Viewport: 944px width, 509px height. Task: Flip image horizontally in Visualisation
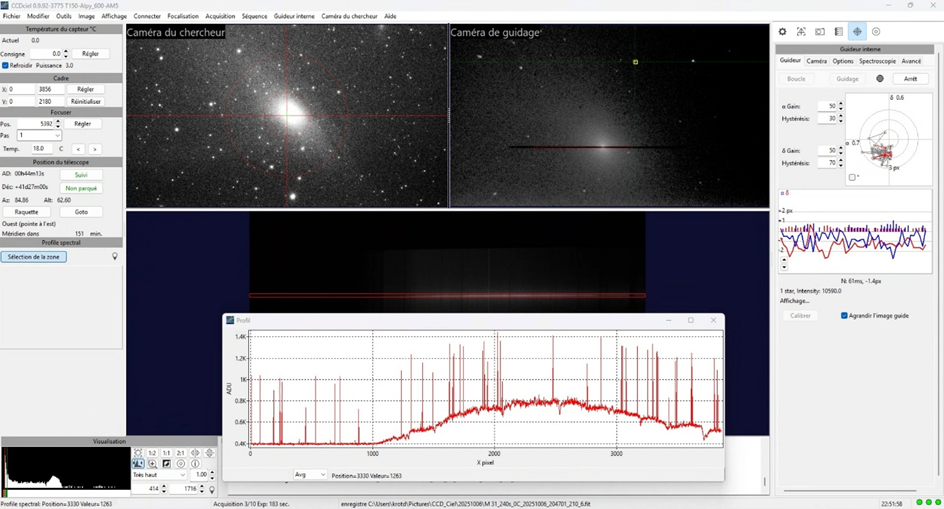(x=195, y=453)
